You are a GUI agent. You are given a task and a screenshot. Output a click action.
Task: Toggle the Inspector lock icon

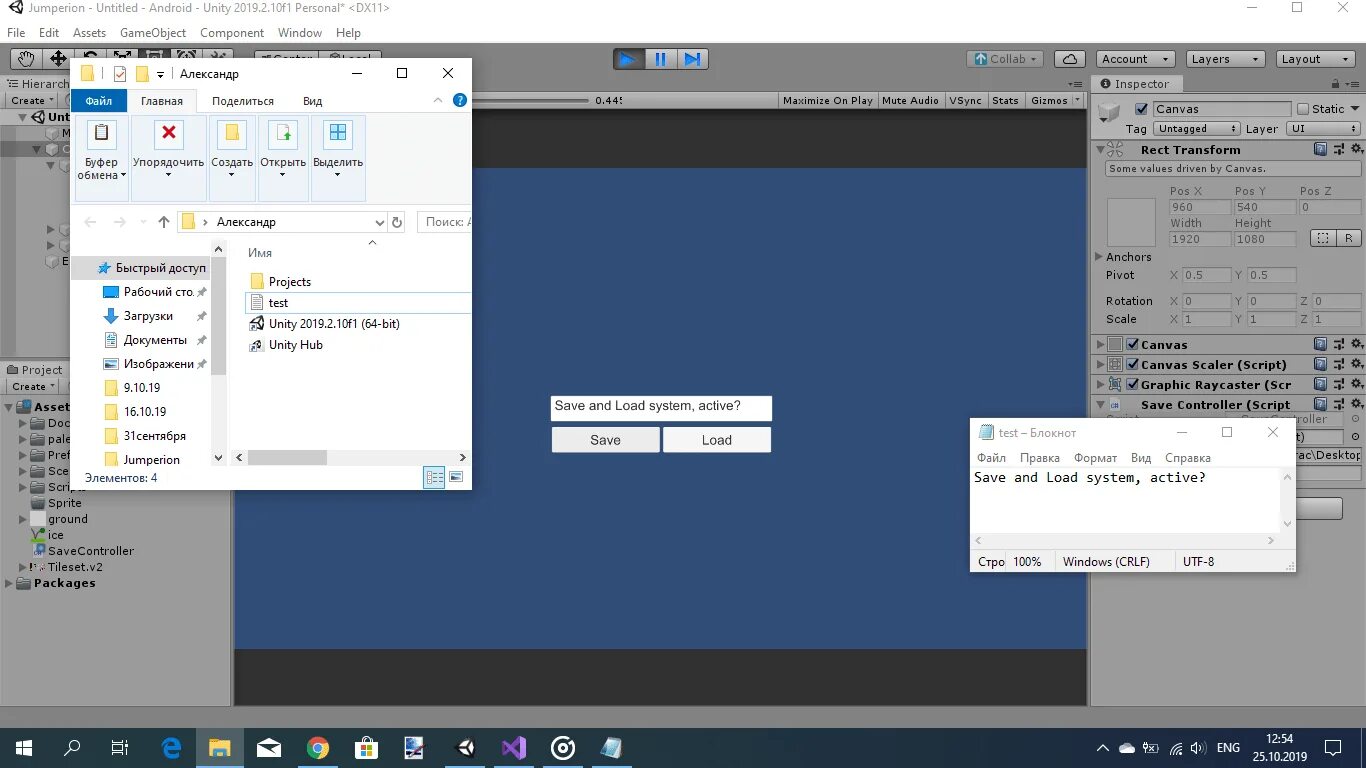tap(1337, 84)
